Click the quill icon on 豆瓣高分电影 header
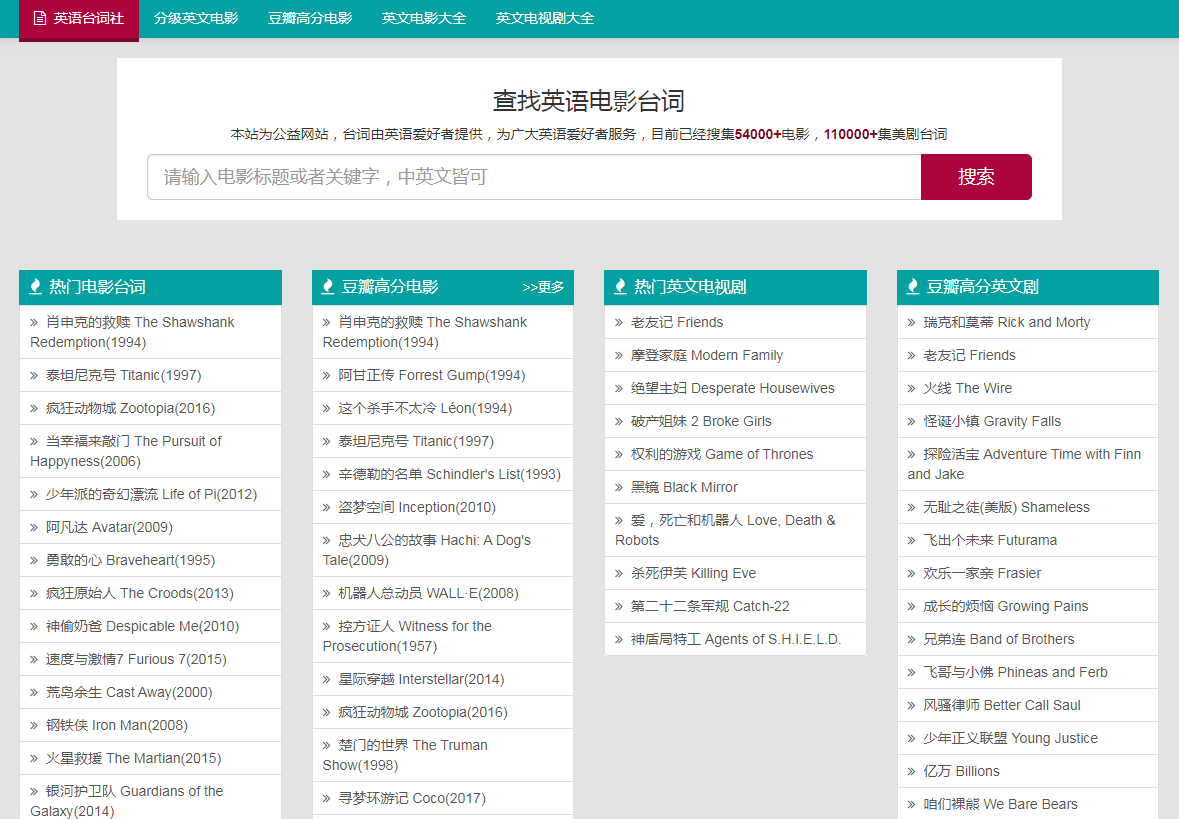This screenshot has height=819, width=1179. tap(328, 287)
